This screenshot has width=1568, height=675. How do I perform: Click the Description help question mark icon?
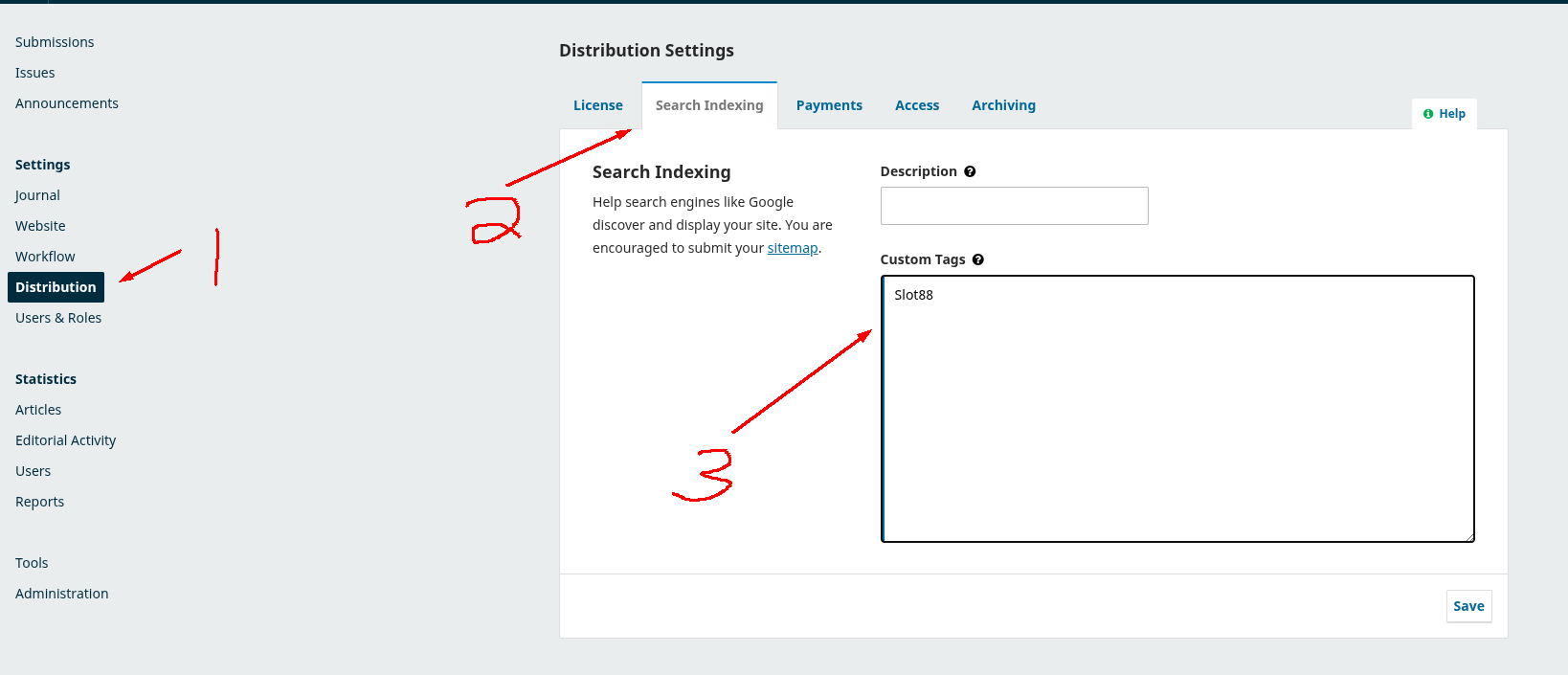point(970,171)
